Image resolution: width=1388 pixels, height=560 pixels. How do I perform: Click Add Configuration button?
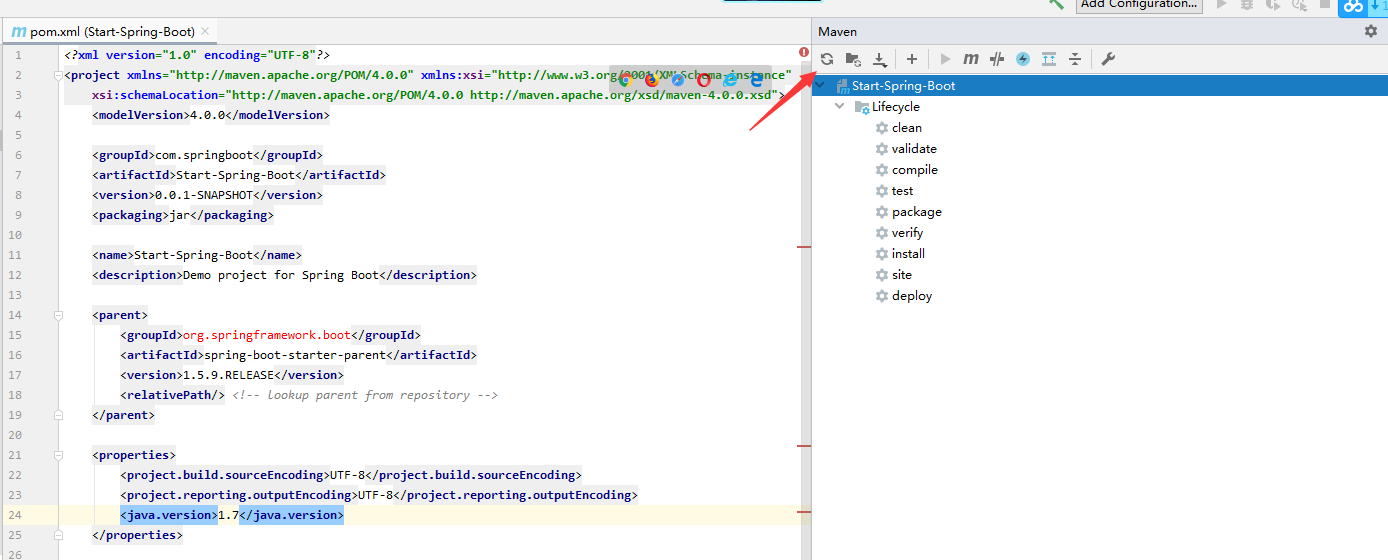(x=1139, y=5)
